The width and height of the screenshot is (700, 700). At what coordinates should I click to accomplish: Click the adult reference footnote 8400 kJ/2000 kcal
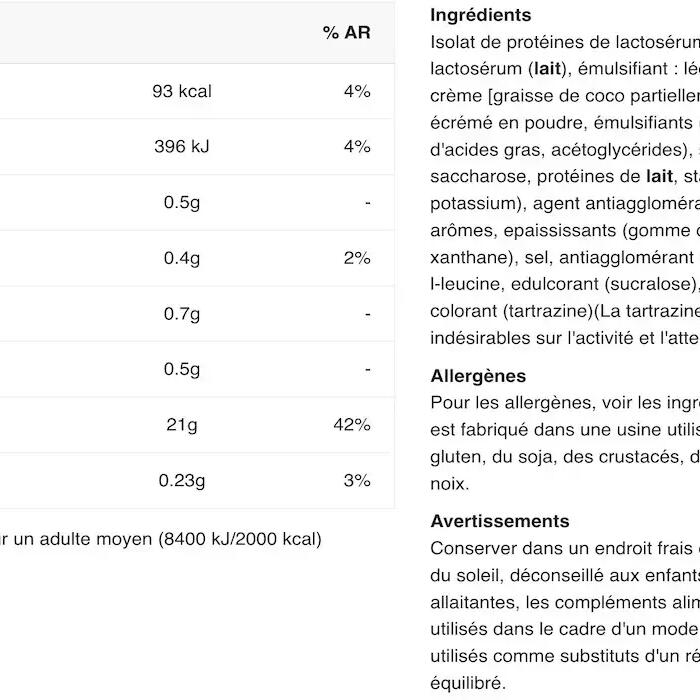coord(240,539)
